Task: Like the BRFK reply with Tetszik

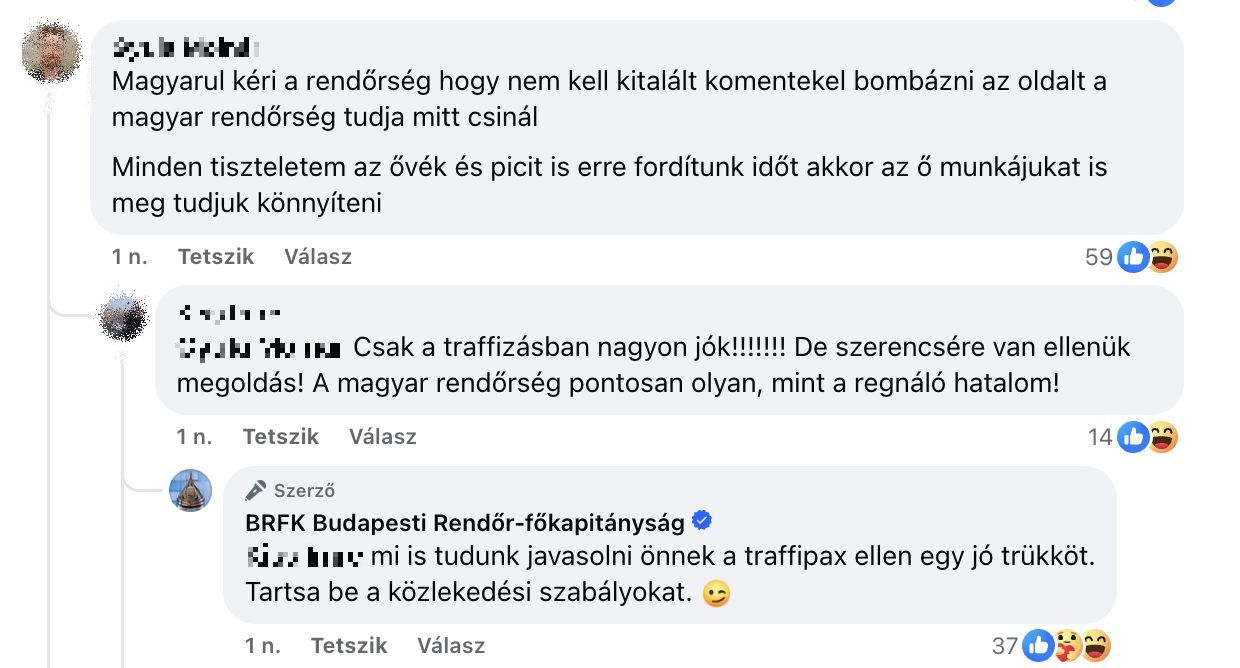Action: (349, 646)
